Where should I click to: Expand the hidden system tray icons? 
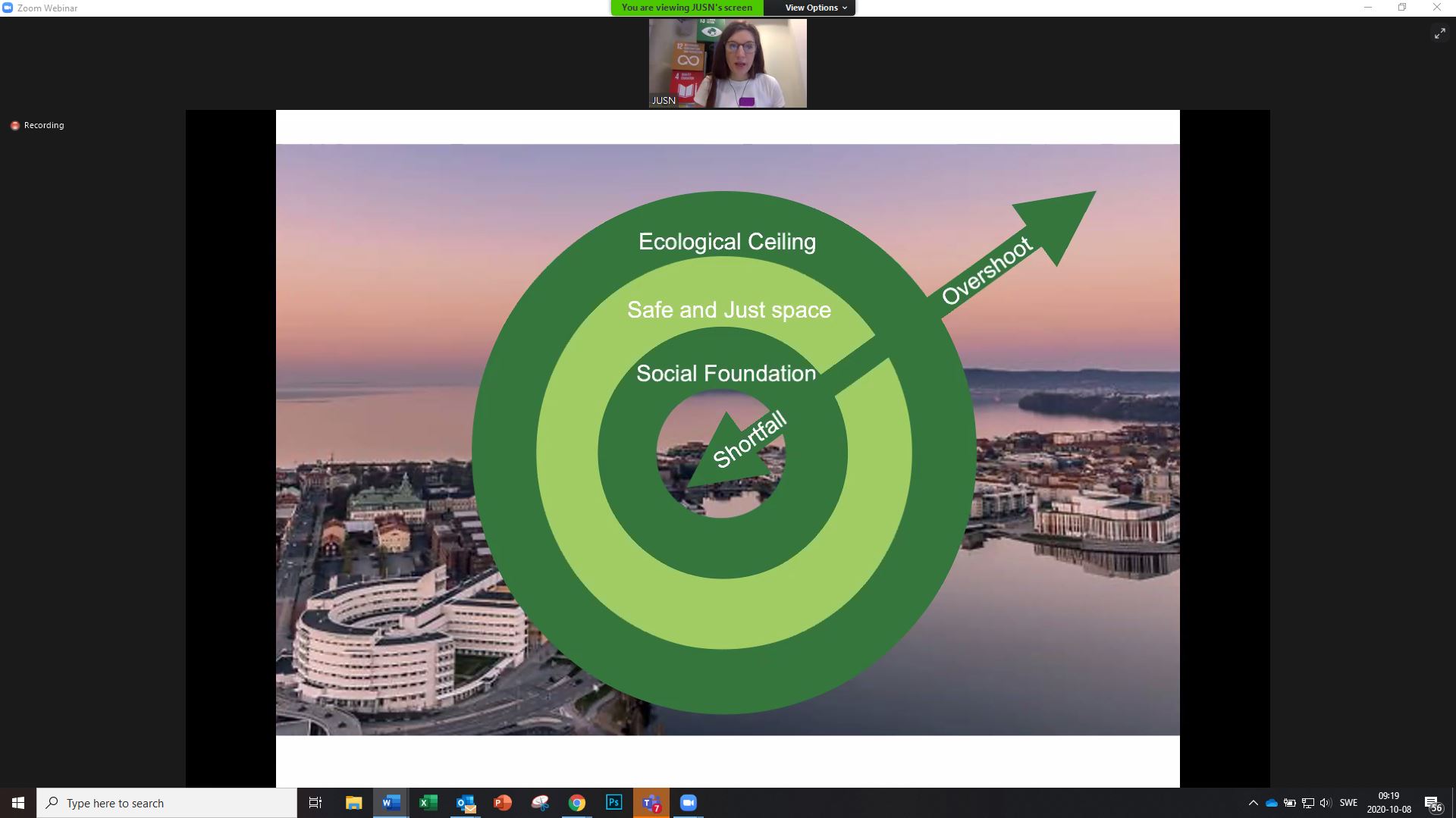click(1253, 803)
